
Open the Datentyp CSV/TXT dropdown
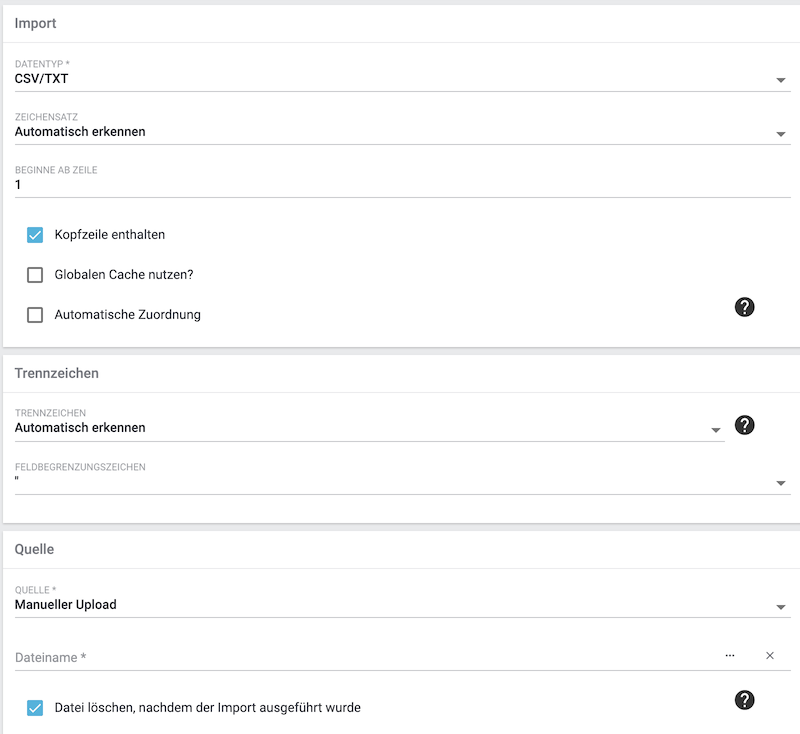[400, 79]
